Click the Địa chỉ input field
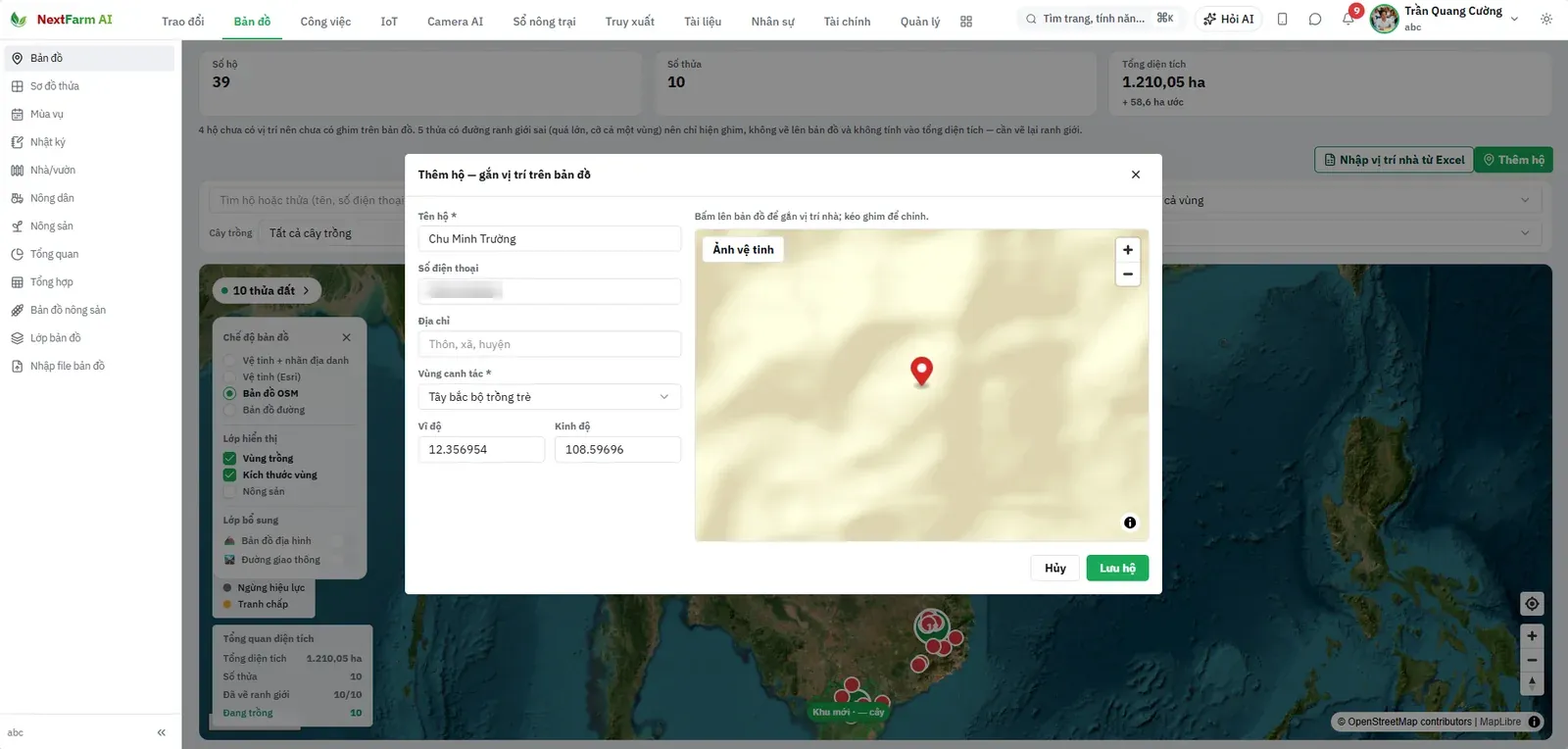This screenshot has width=1568, height=749. point(549,344)
